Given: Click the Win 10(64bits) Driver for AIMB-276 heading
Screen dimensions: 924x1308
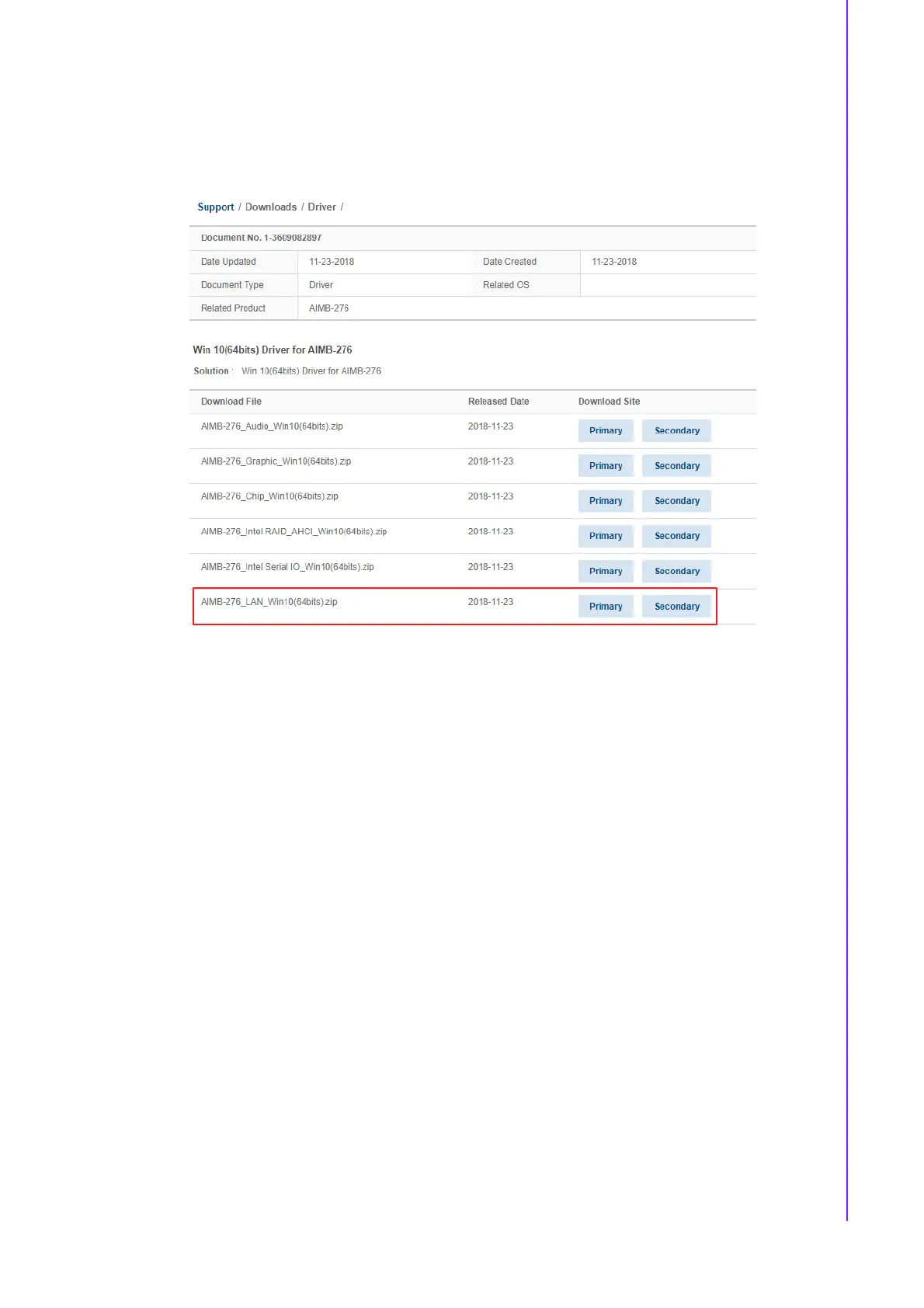Looking at the screenshot, I should 273,350.
